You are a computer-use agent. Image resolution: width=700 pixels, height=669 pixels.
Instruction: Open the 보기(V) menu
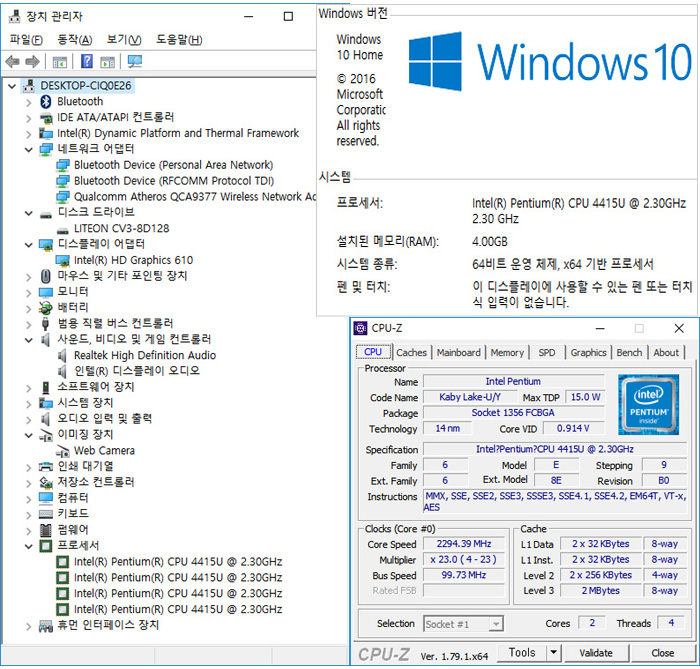click(x=124, y=40)
